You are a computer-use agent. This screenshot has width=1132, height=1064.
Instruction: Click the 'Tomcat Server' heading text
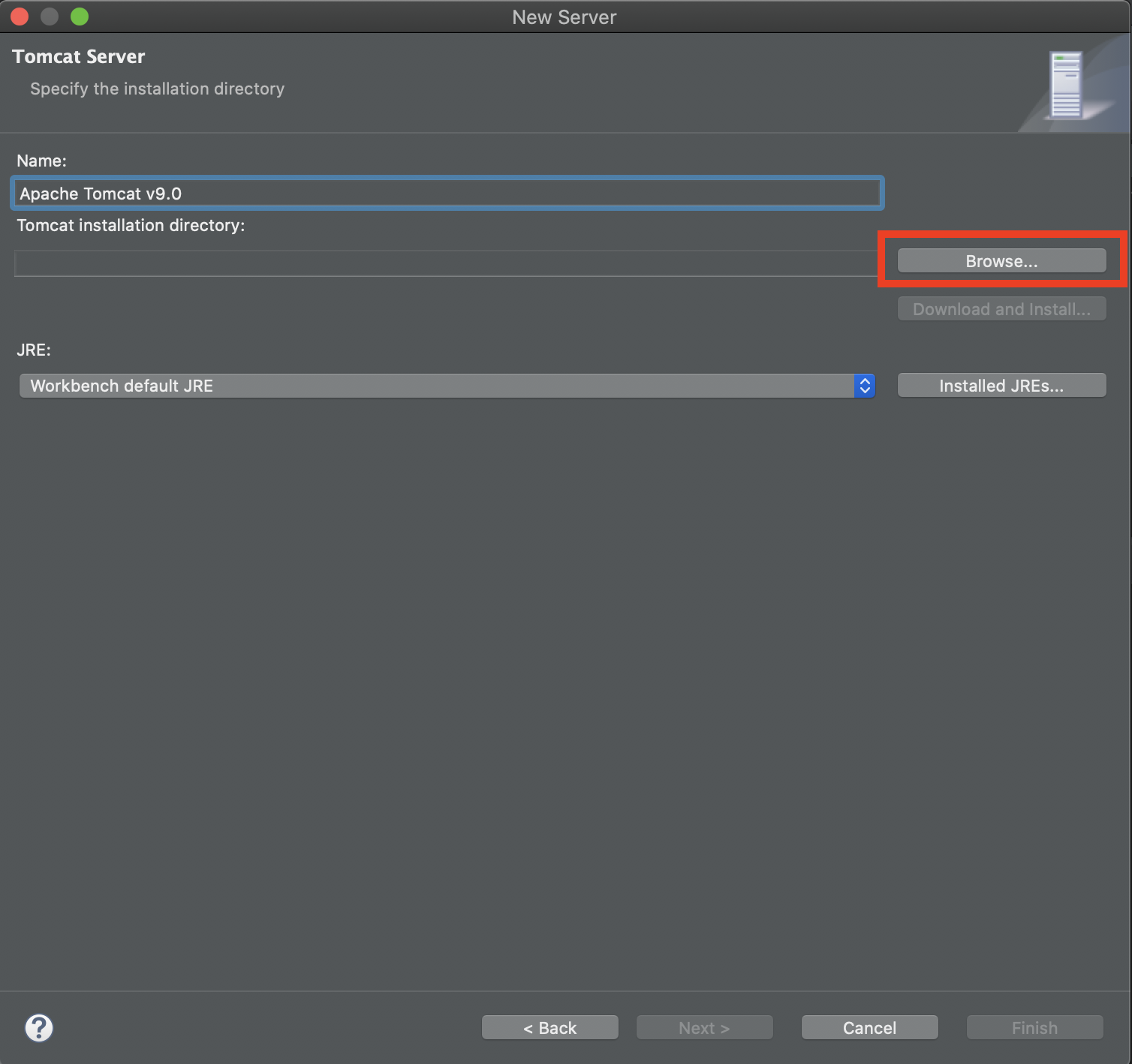[79, 57]
